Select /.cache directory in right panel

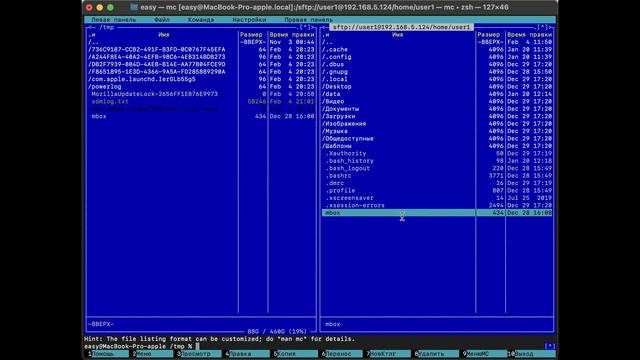coord(437,49)
